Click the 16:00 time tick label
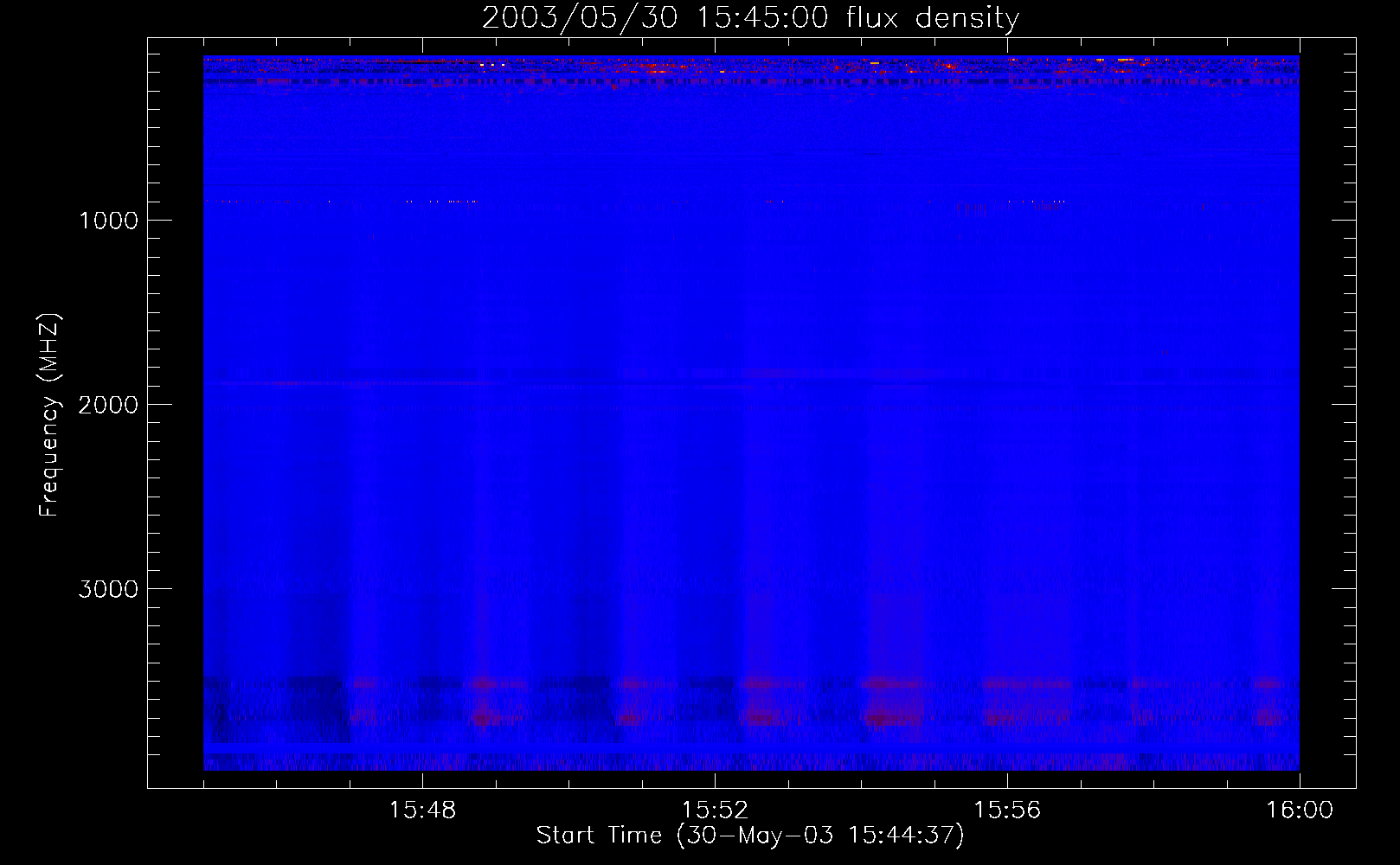This screenshot has height=865, width=1400. coord(1300,811)
